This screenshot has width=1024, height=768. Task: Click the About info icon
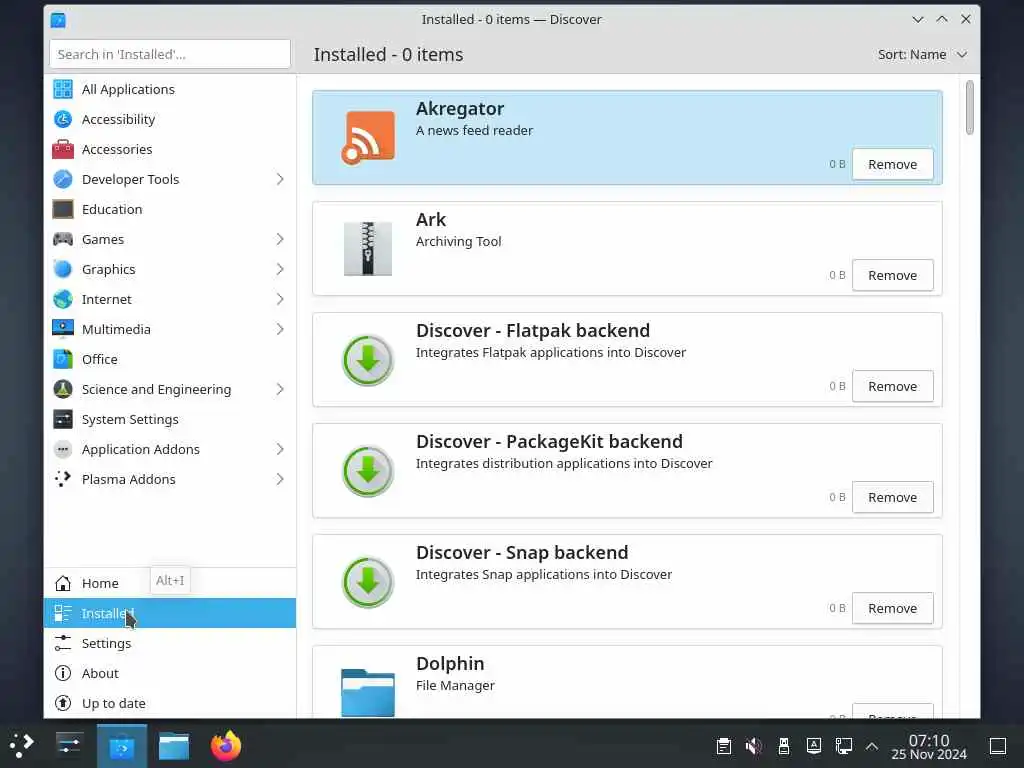pos(63,673)
